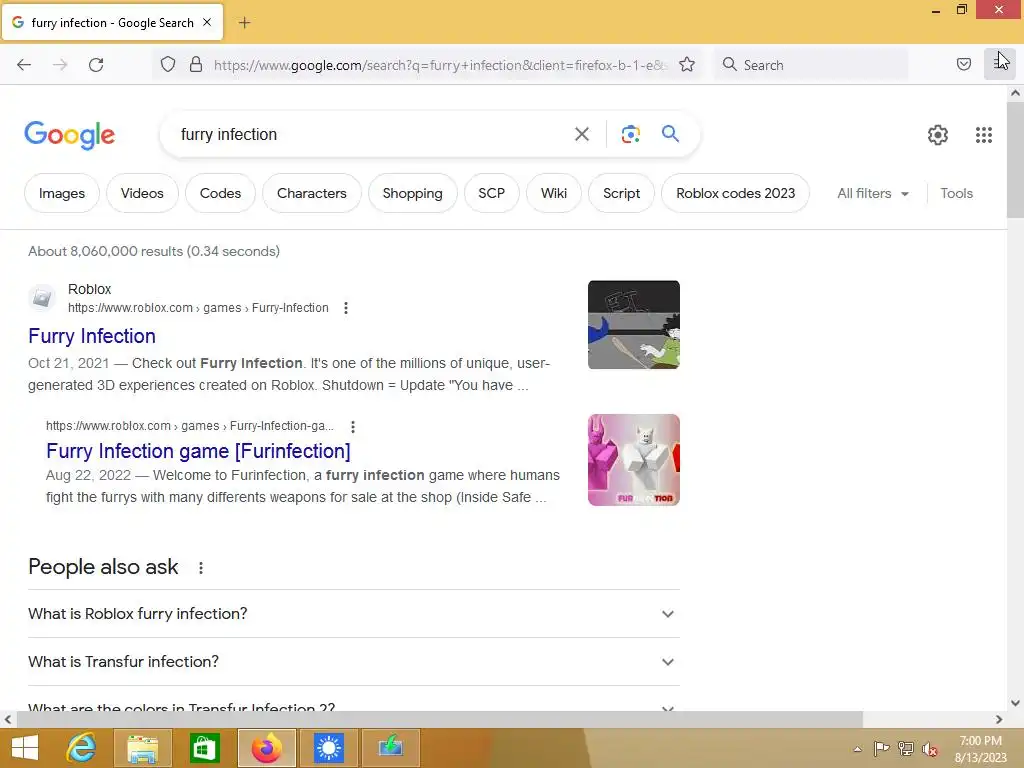Click the vertical scrollbar thumb
Viewport: 1024px width, 768px height.
tap(1015, 160)
